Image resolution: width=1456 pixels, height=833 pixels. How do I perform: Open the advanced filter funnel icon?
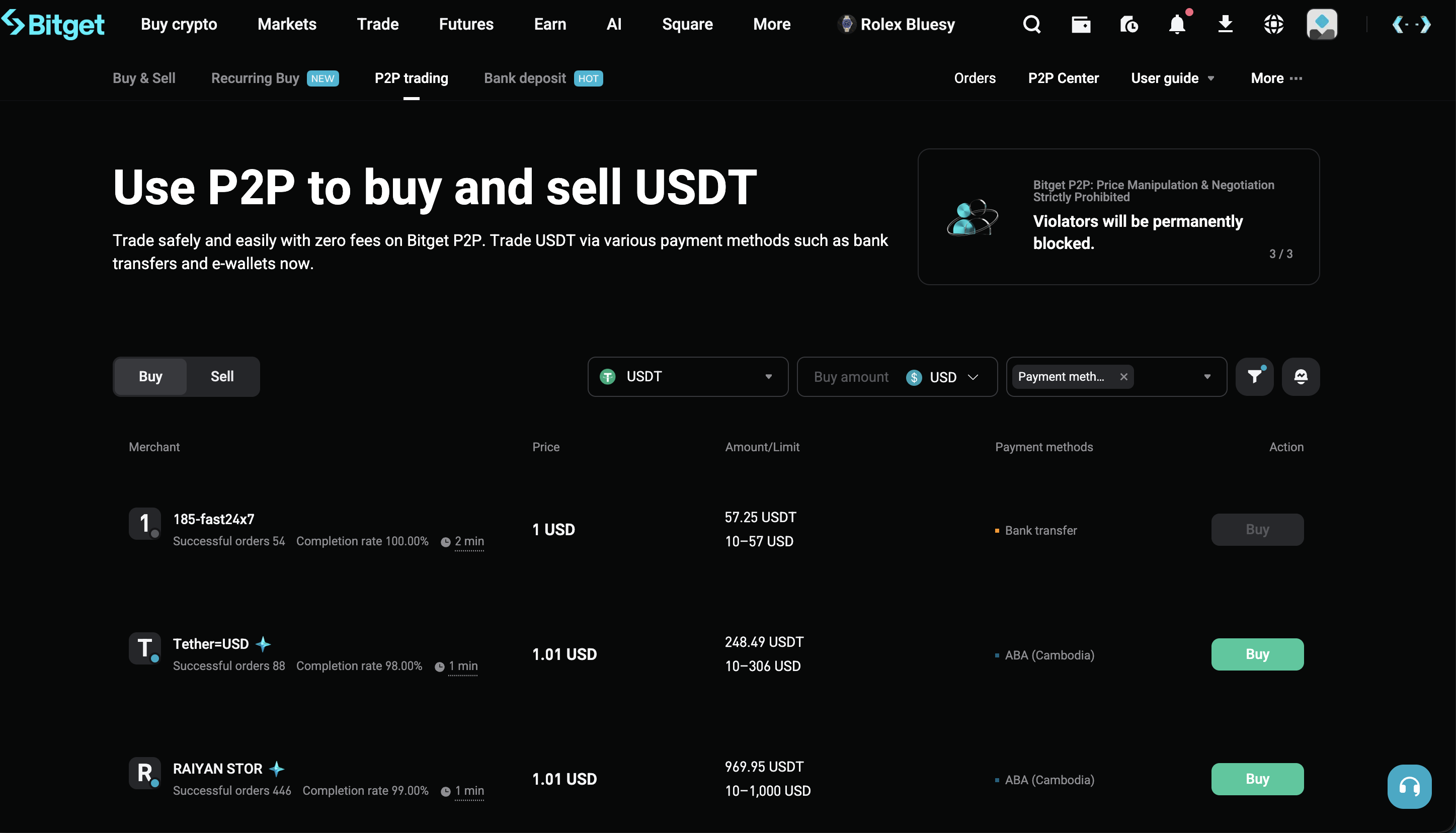(x=1254, y=376)
